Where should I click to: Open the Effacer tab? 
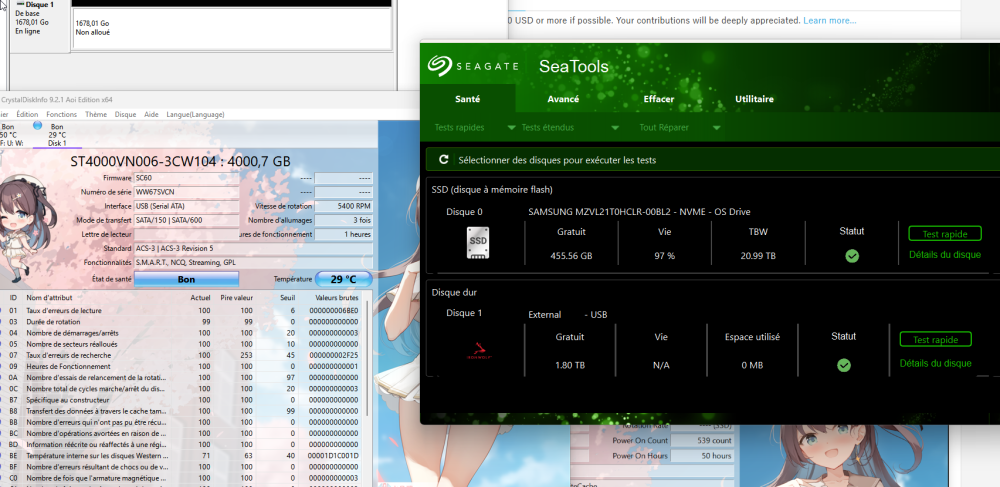[658, 99]
